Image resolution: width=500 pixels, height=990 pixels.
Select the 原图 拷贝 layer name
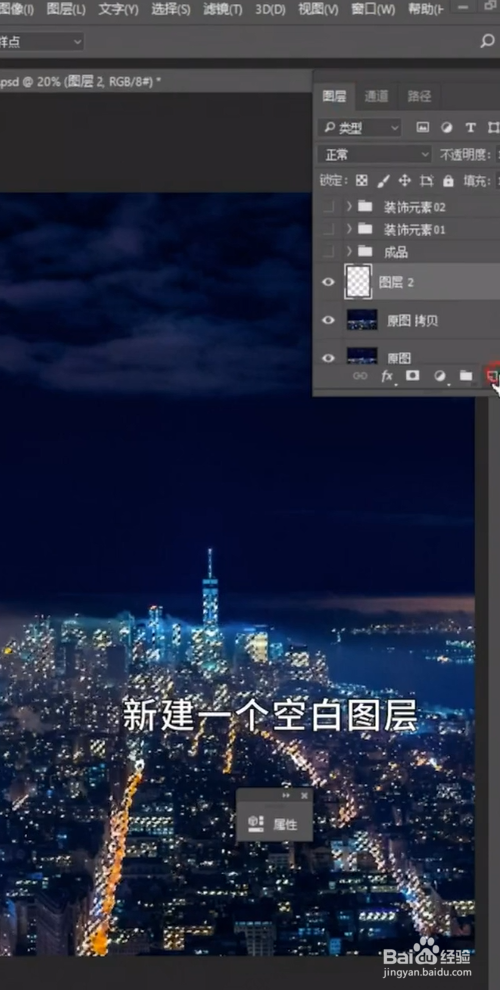pos(412,321)
